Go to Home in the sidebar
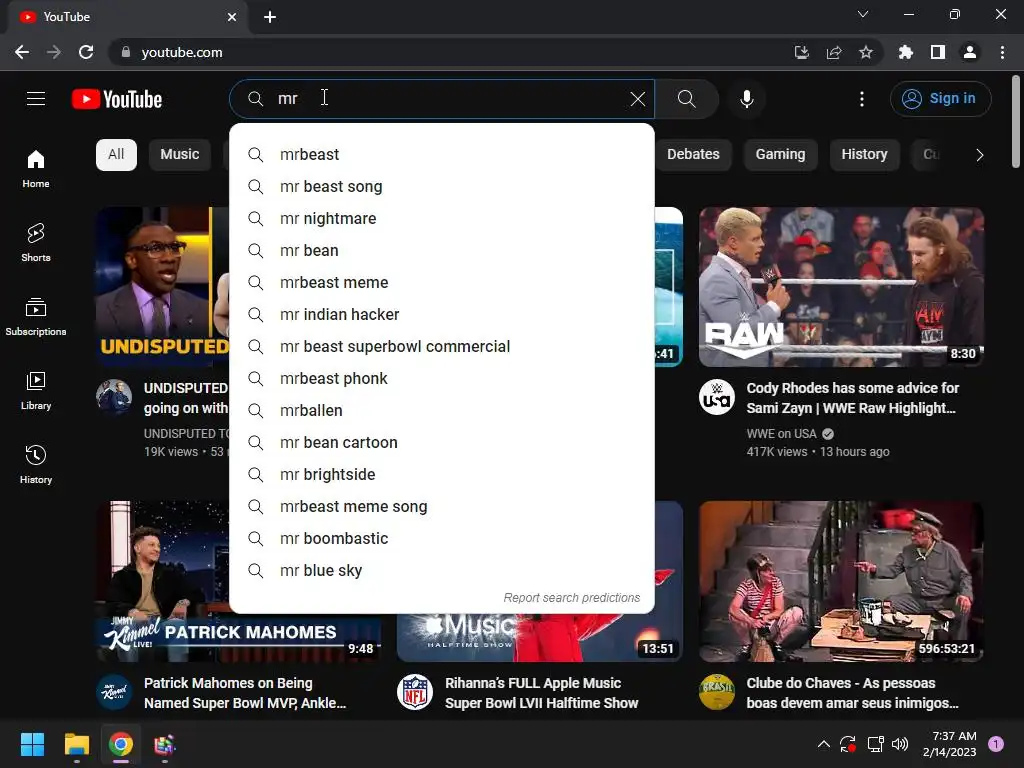1024x768 pixels. [36, 168]
